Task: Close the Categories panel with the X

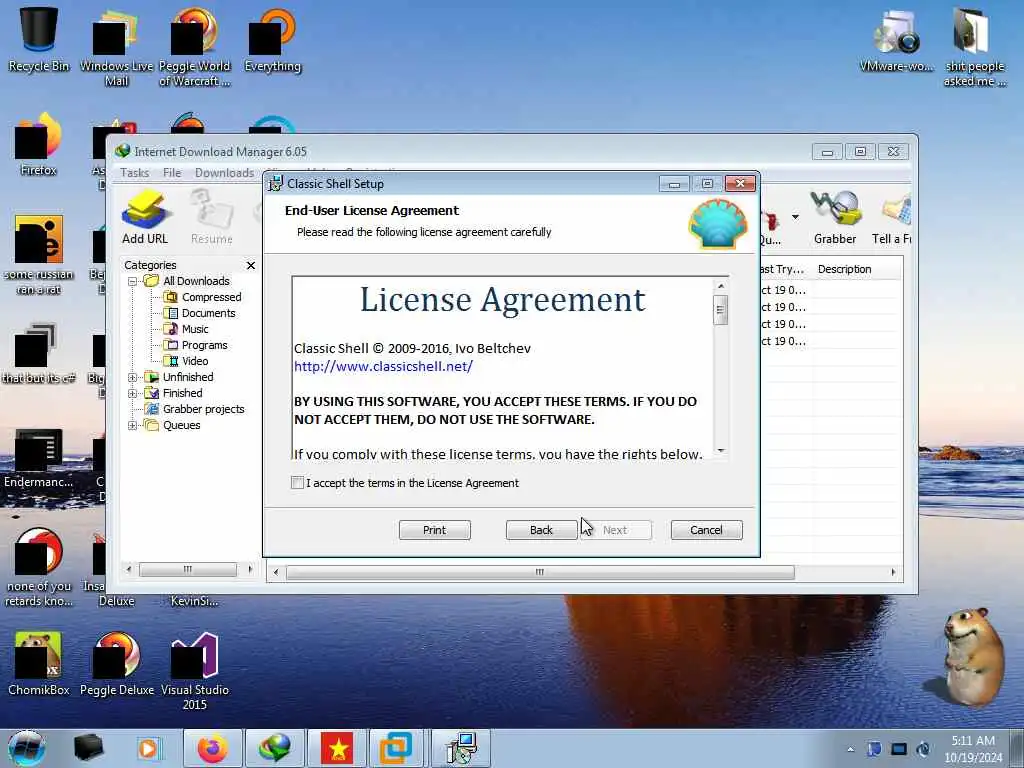Action: (251, 265)
